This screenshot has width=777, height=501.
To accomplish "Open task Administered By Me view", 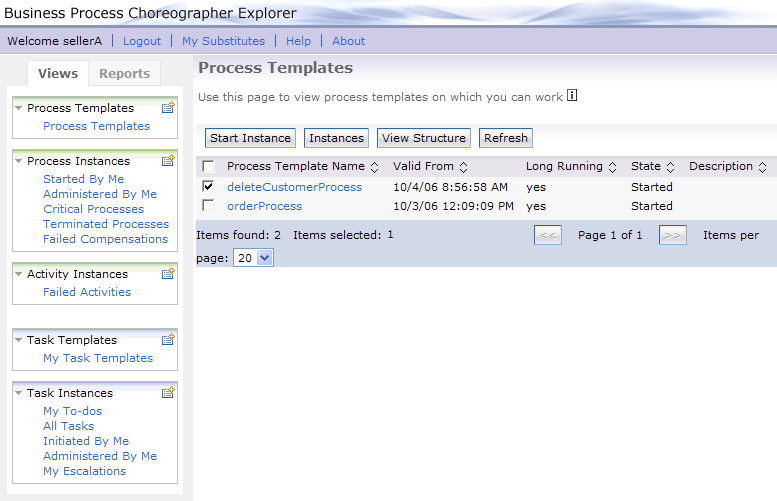I will (100, 456).
